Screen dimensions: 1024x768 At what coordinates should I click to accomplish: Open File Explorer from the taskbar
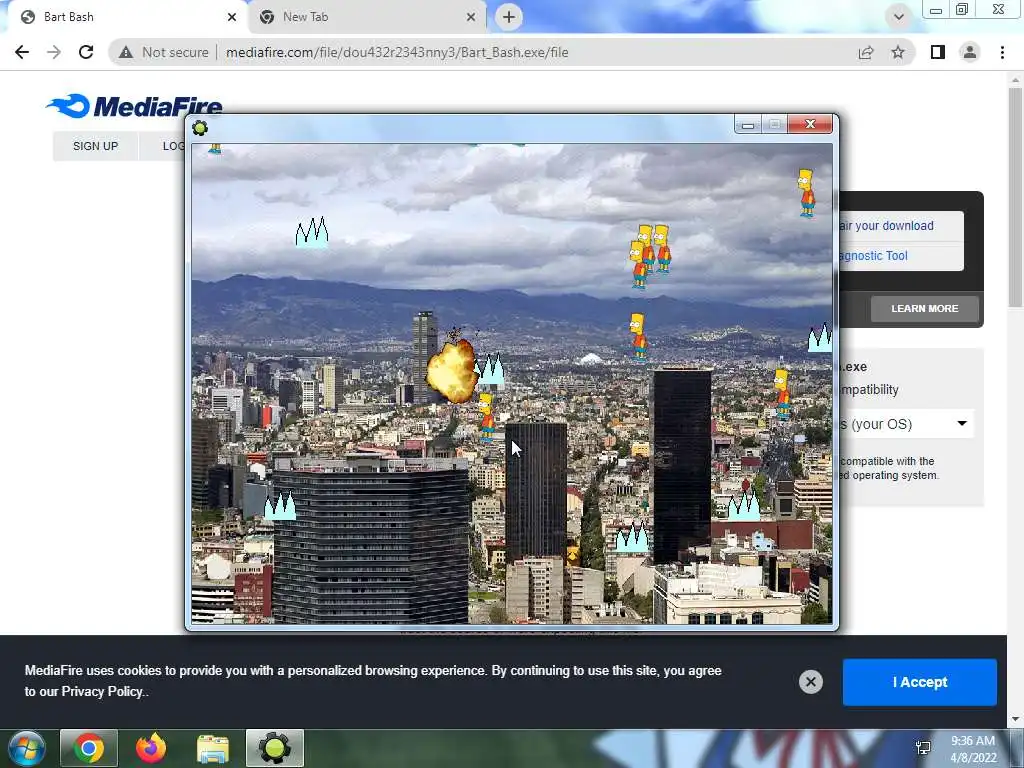[x=213, y=748]
